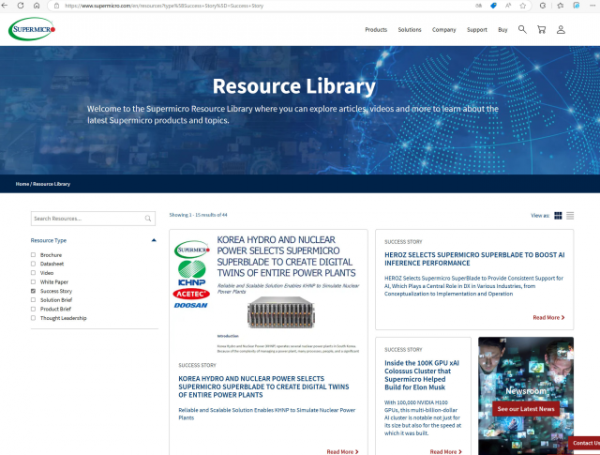View site information lock icon
Viewport: 600px width, 455px height.
(x=56, y=6)
